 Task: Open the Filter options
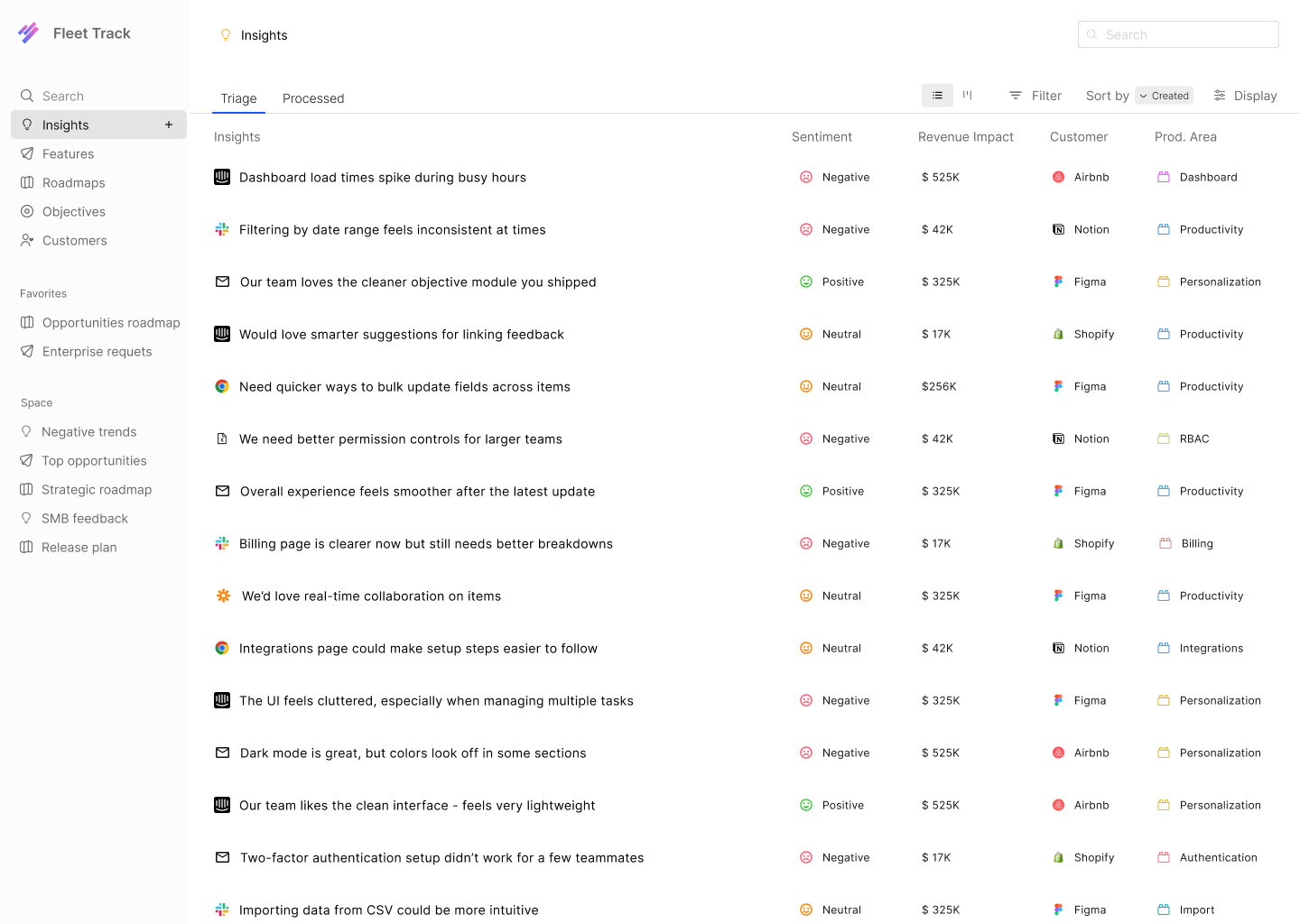coord(1035,96)
